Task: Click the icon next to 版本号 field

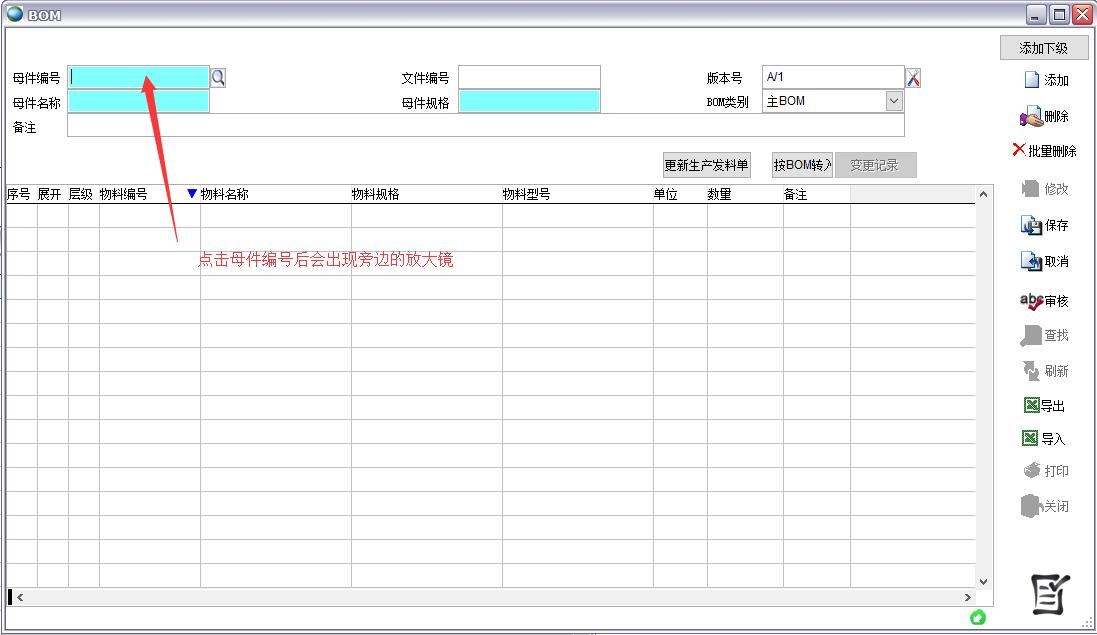Action: pos(913,78)
